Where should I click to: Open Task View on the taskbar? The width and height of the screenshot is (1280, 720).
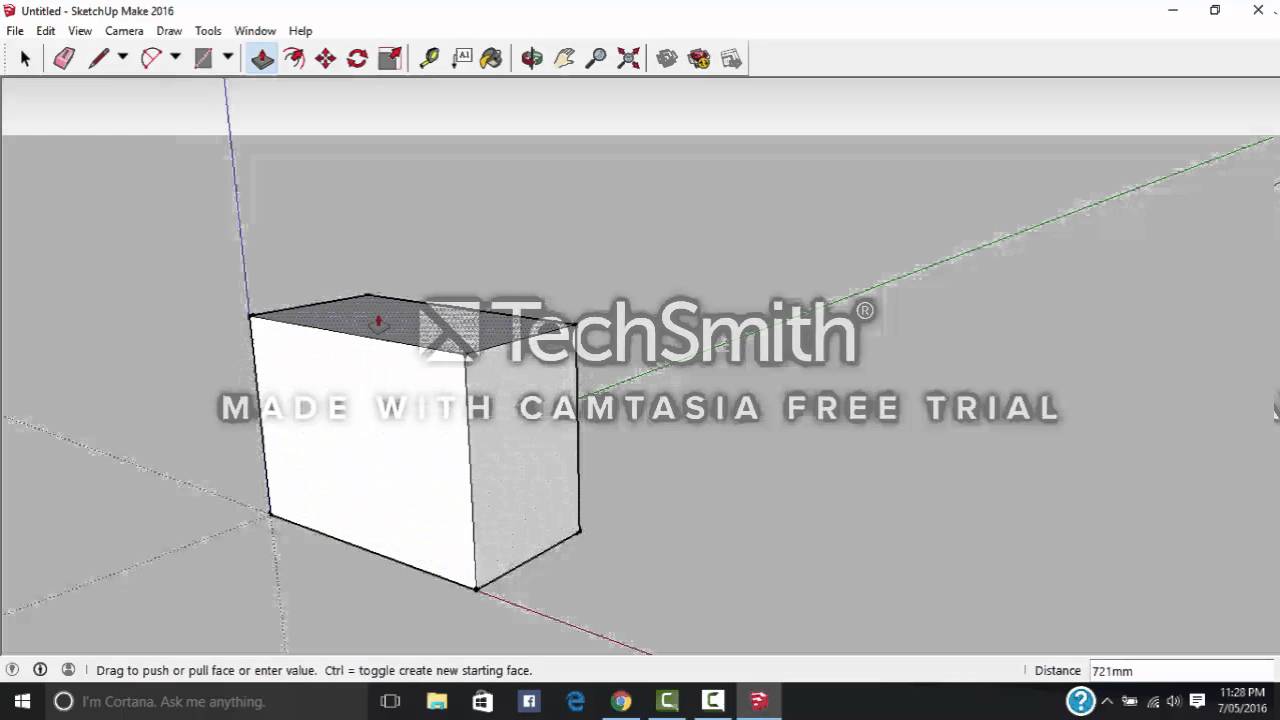390,701
